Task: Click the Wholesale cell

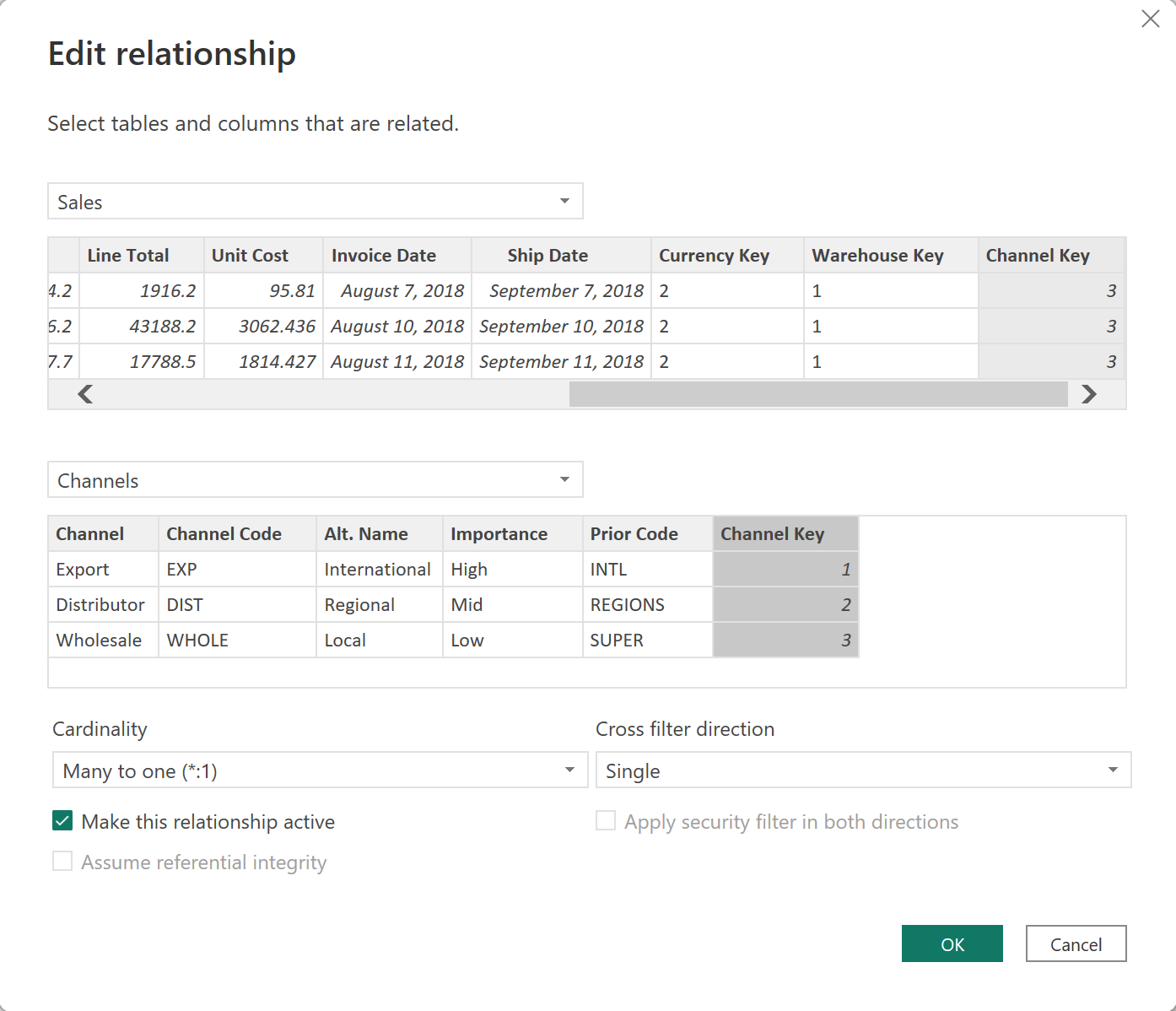Action: (103, 641)
